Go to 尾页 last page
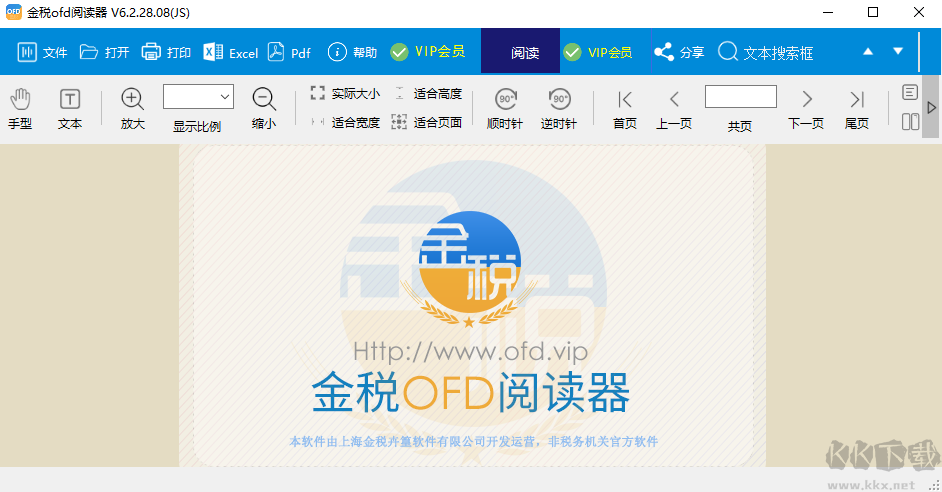 [857, 109]
